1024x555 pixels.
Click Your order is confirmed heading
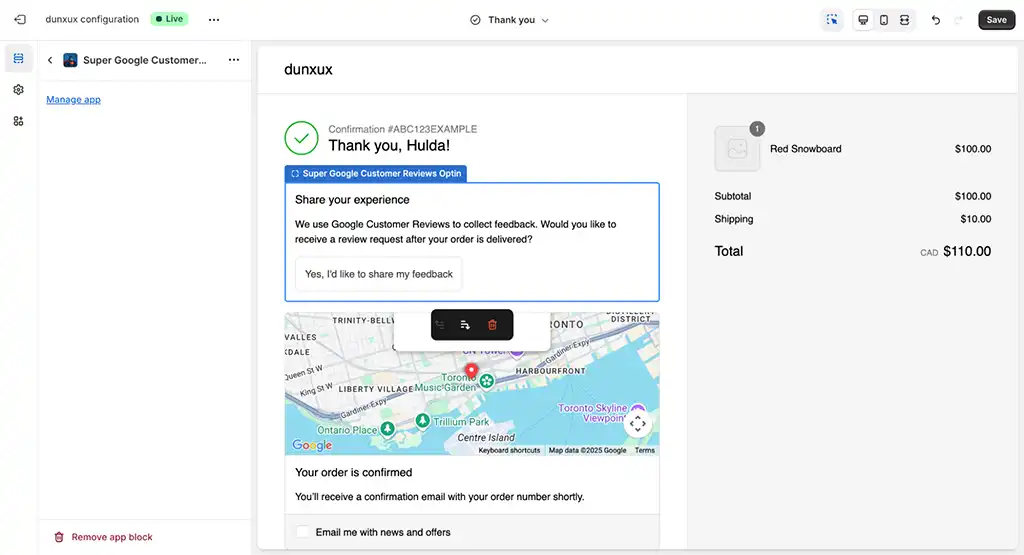tap(353, 472)
